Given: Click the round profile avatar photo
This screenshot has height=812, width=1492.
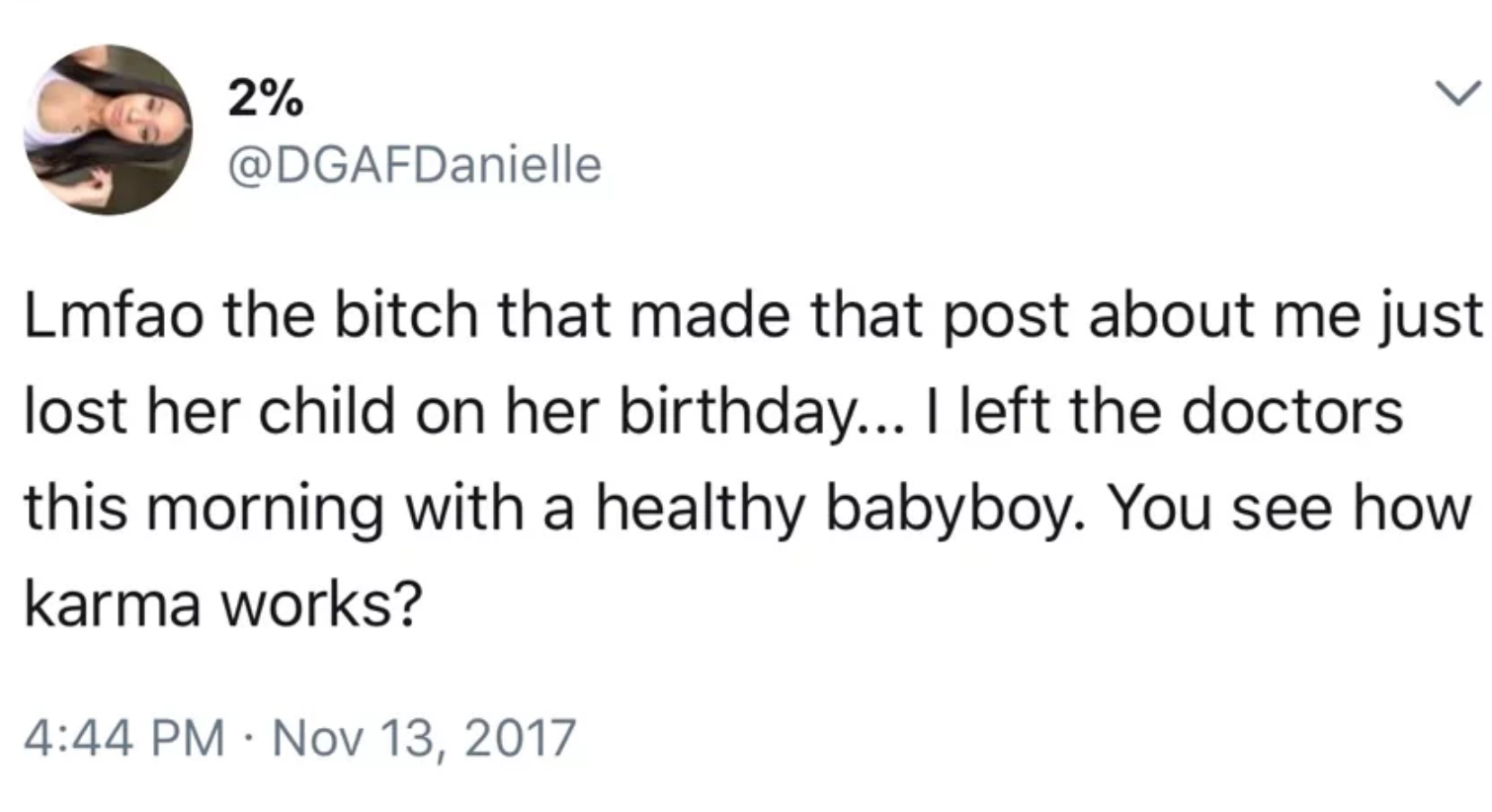Looking at the screenshot, I should 109,129.
